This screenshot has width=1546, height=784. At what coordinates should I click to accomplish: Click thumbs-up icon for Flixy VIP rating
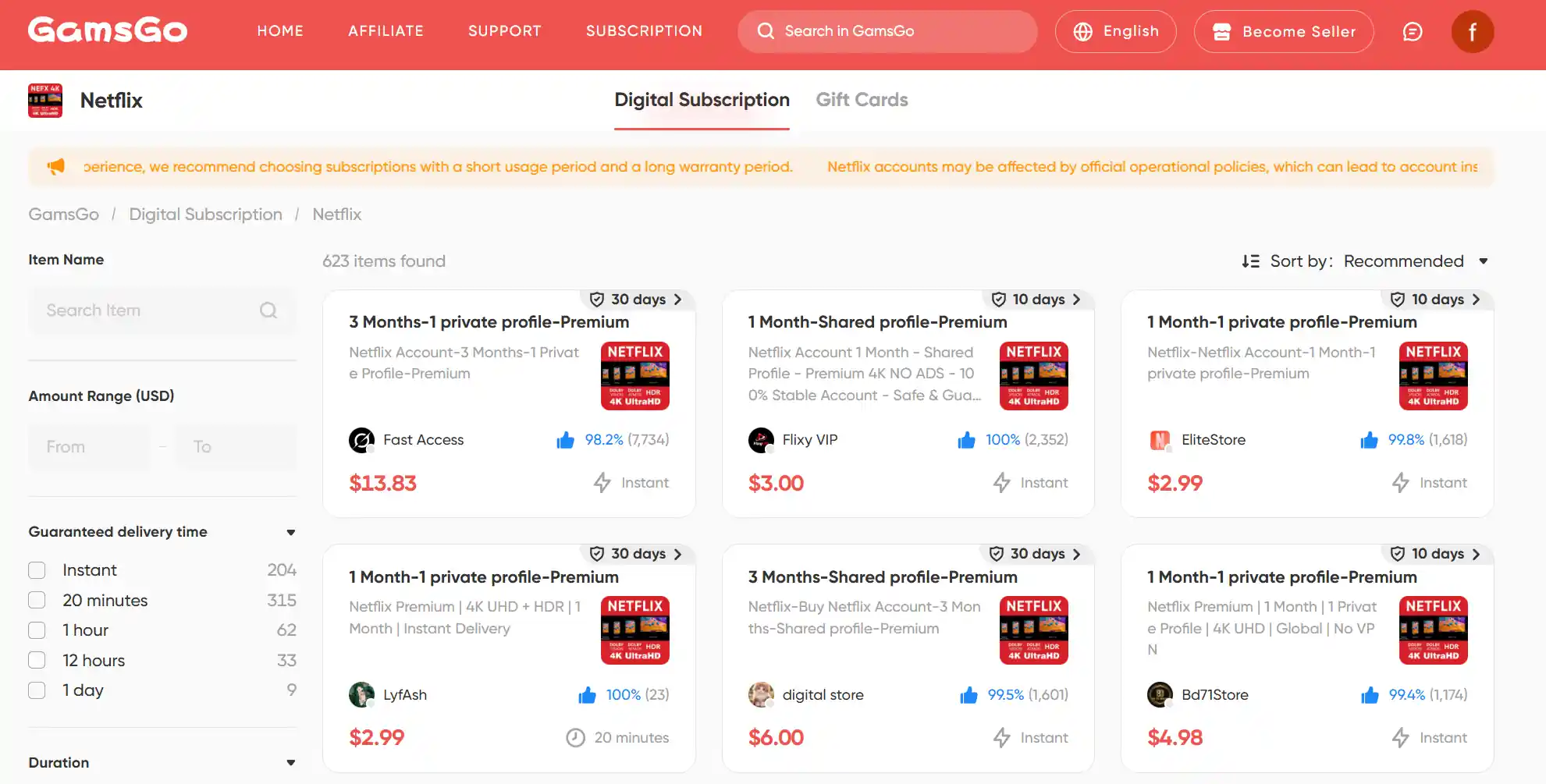(966, 440)
